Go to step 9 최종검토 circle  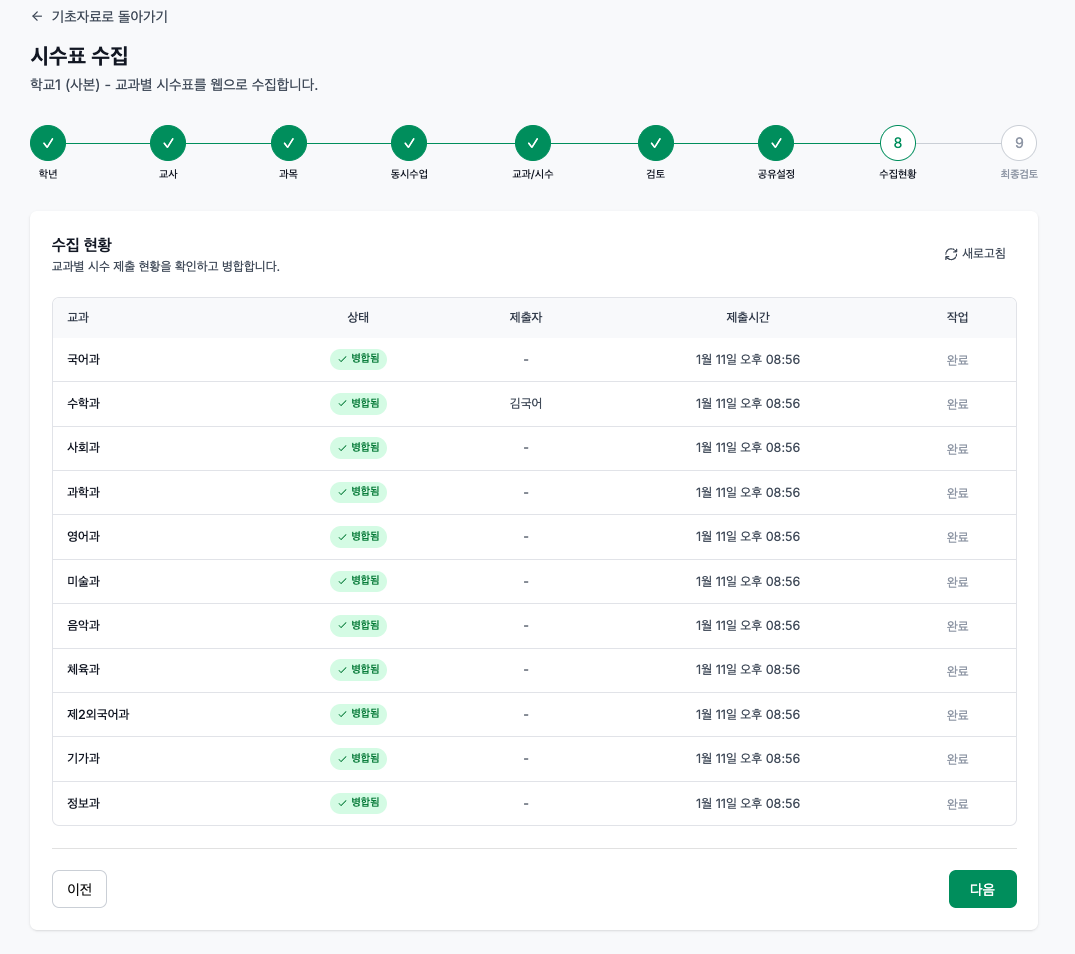[x=1019, y=143]
